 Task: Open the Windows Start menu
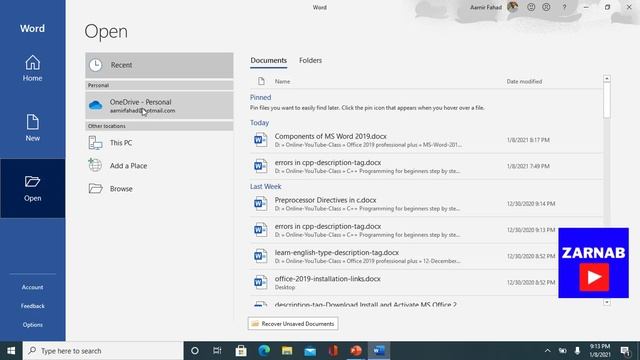tap(11, 351)
